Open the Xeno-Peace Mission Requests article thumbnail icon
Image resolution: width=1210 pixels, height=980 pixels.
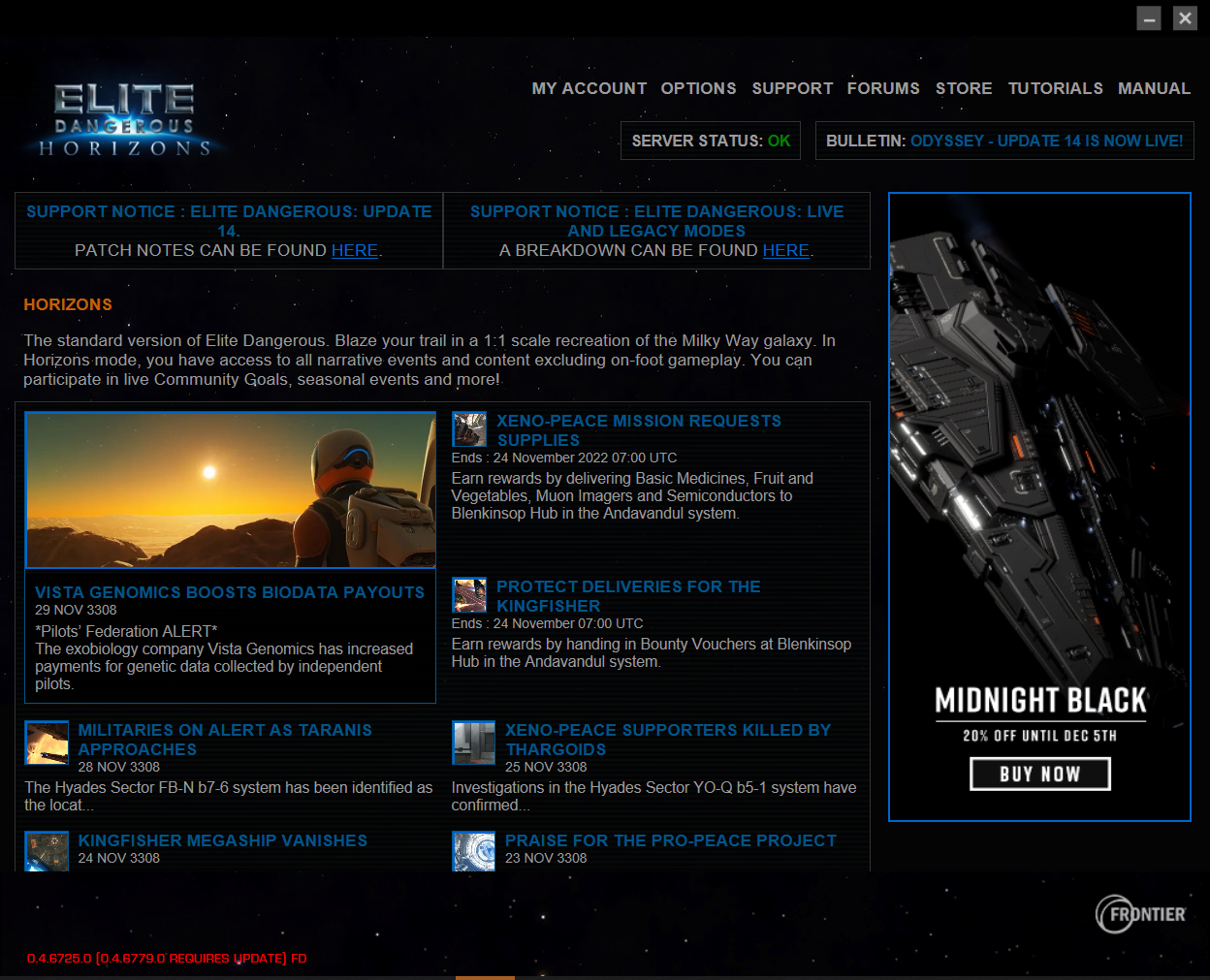click(470, 429)
